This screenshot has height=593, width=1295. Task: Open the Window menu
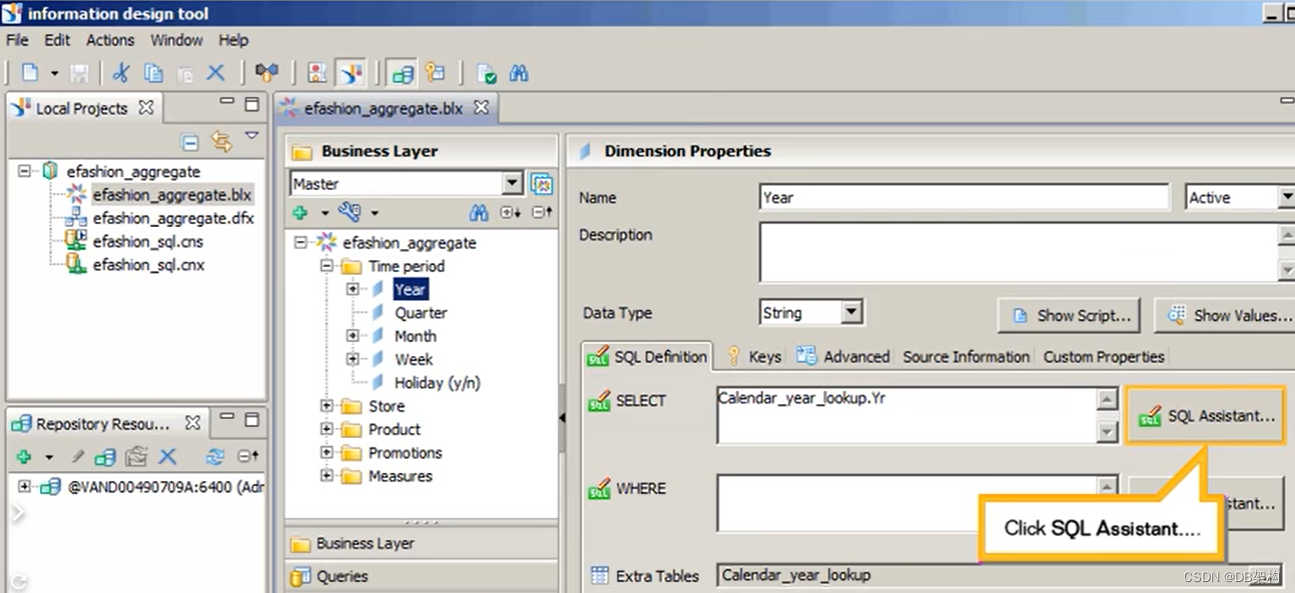tap(177, 40)
